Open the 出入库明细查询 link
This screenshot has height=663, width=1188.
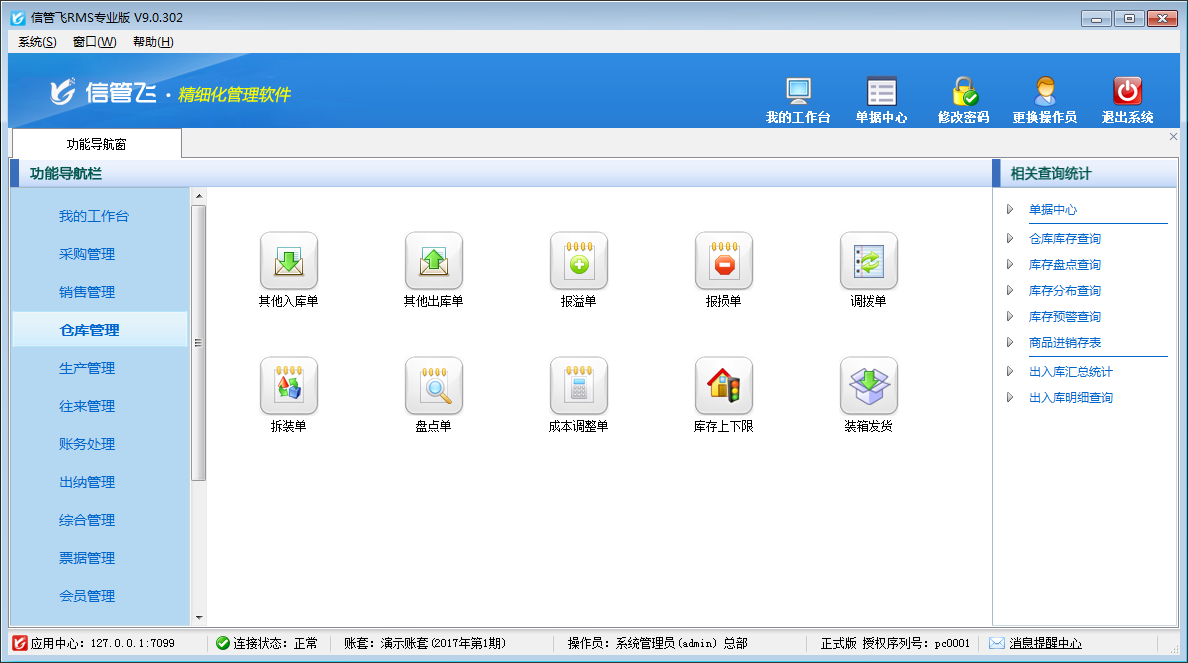point(1071,398)
